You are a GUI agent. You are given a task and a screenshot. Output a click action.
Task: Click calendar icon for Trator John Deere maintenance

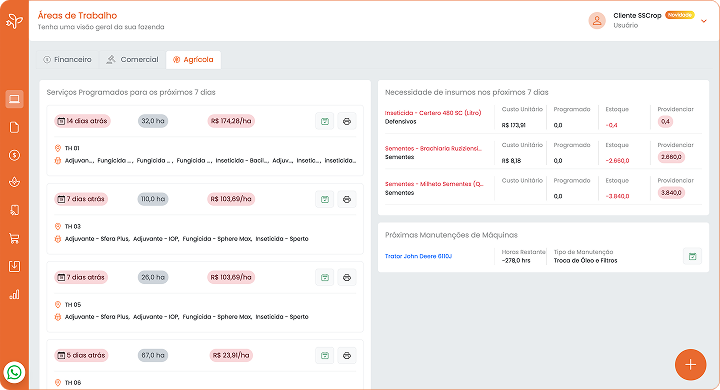click(692, 256)
